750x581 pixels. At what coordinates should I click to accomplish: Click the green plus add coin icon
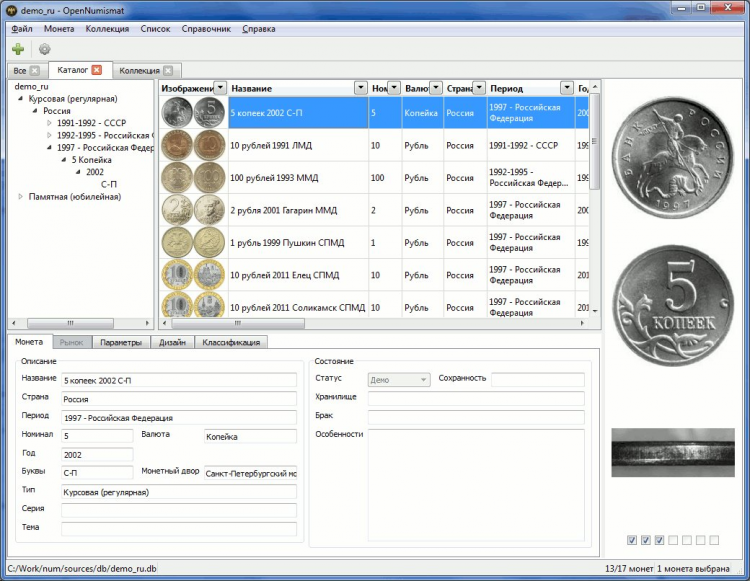pyautogui.click(x=18, y=49)
